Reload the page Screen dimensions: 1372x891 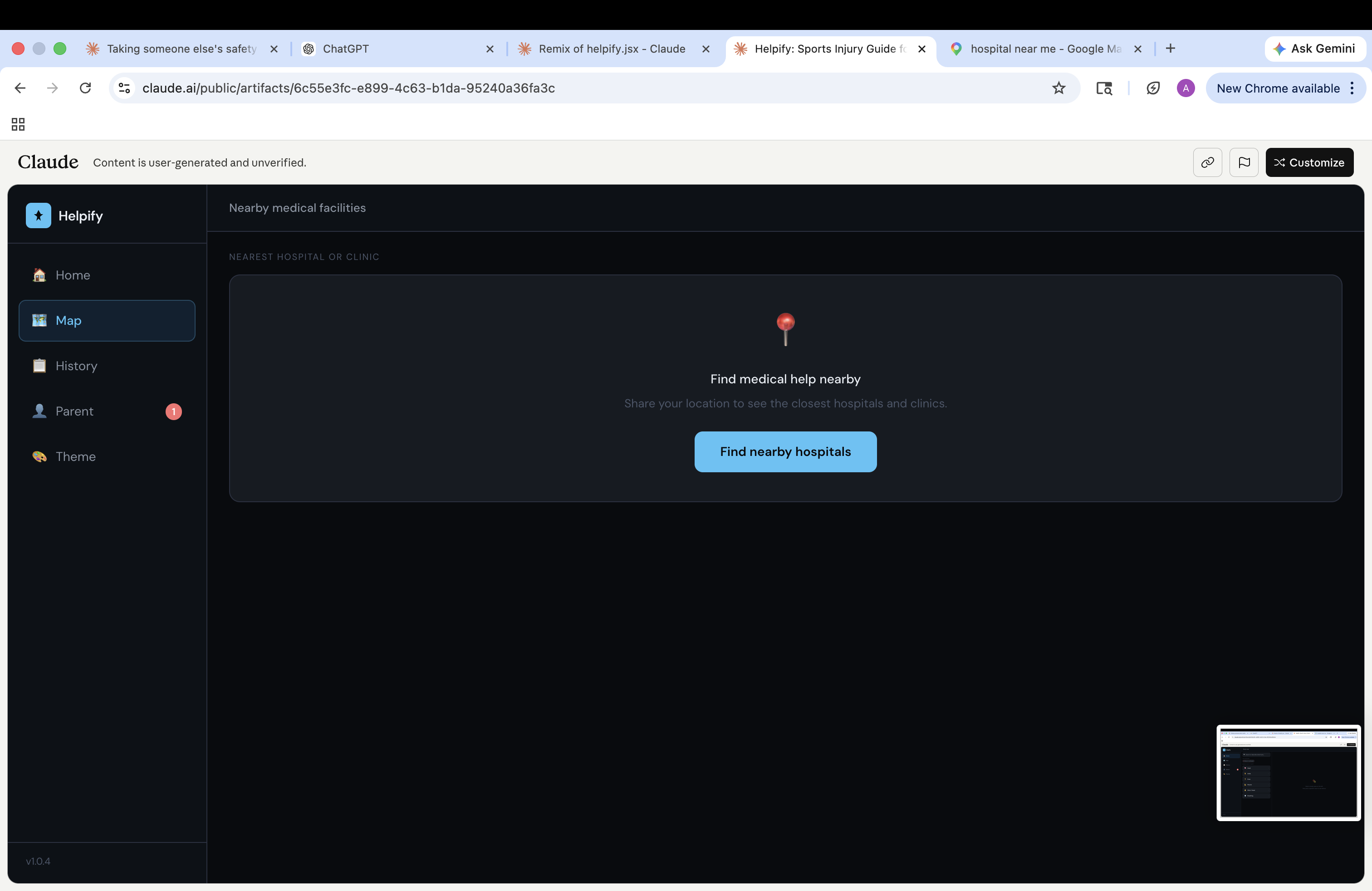point(85,88)
